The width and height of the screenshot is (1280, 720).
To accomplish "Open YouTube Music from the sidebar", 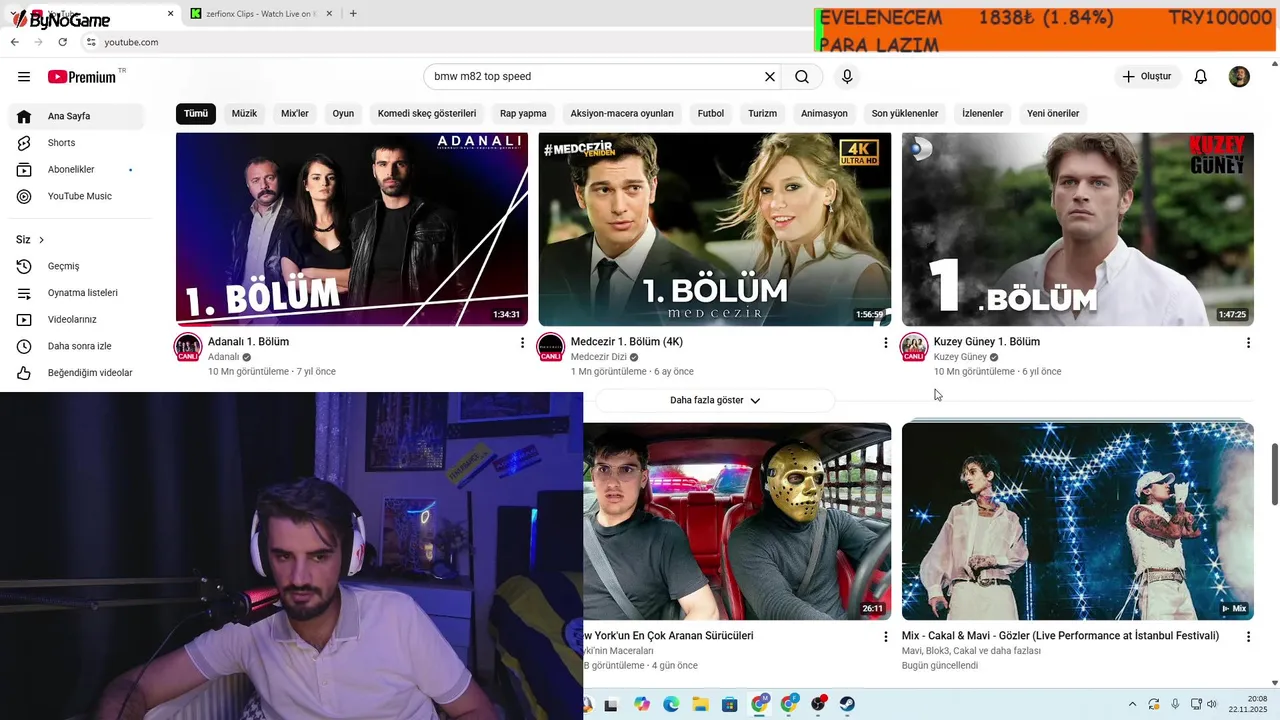I will [76, 196].
